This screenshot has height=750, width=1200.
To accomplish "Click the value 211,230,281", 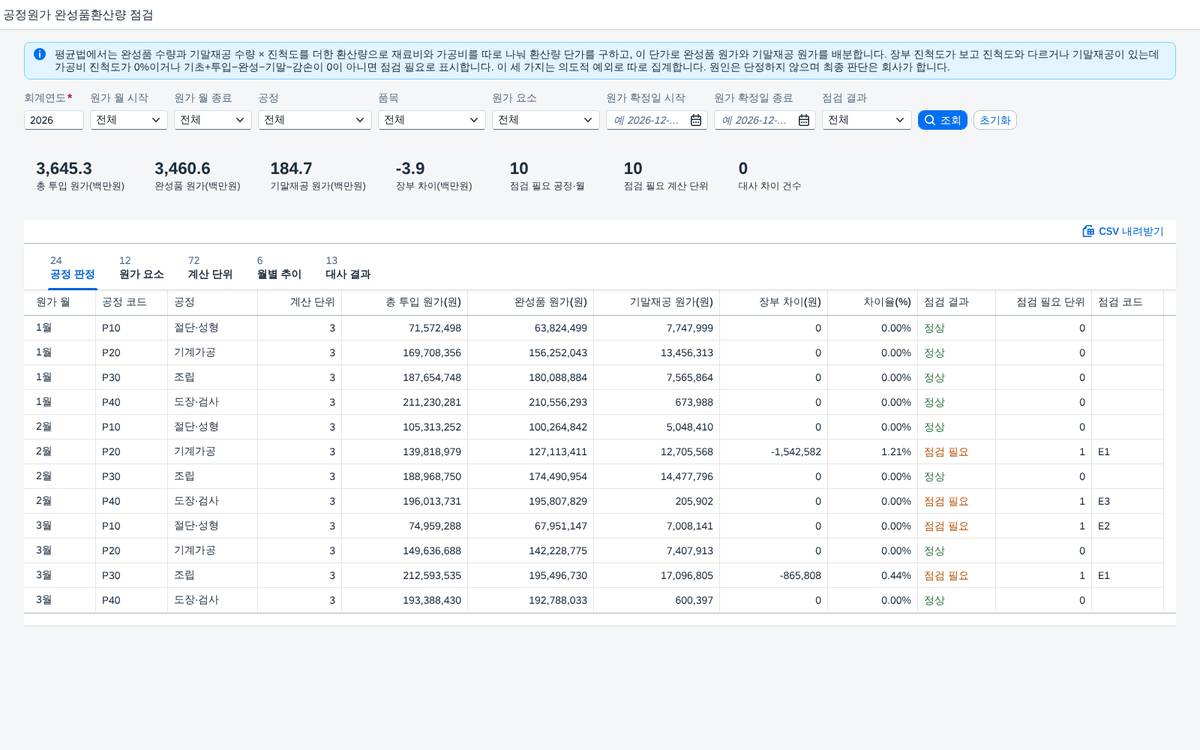I will tap(432, 402).
